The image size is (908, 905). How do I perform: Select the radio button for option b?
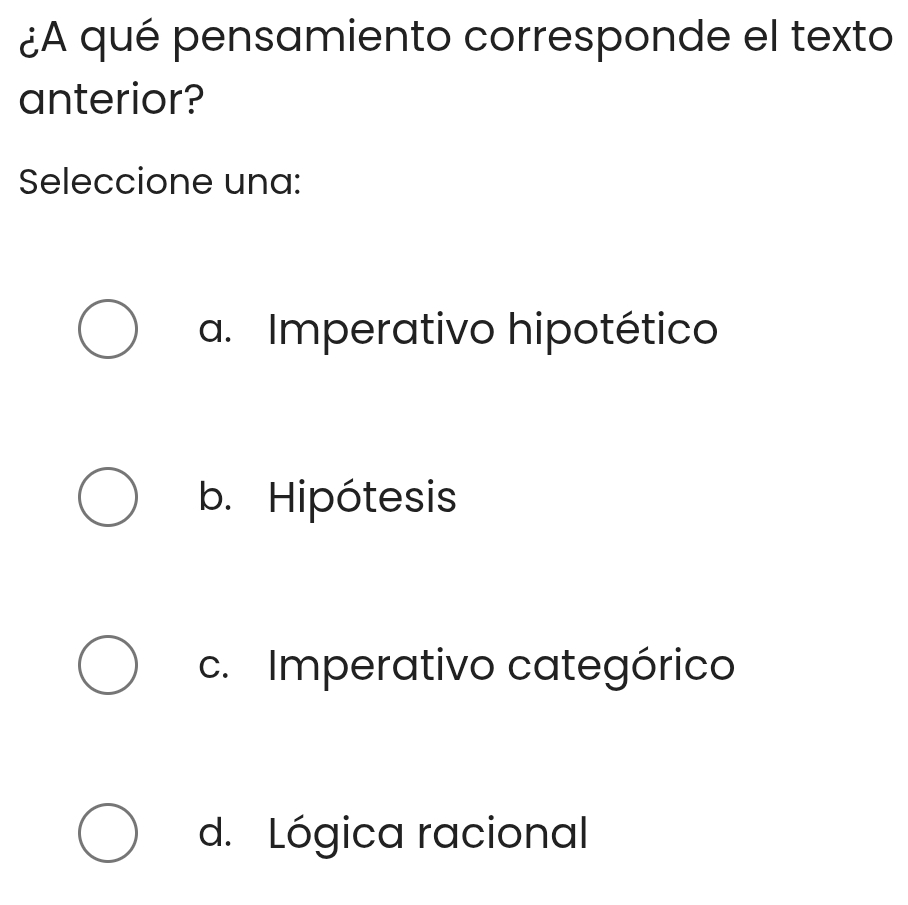click(x=108, y=496)
